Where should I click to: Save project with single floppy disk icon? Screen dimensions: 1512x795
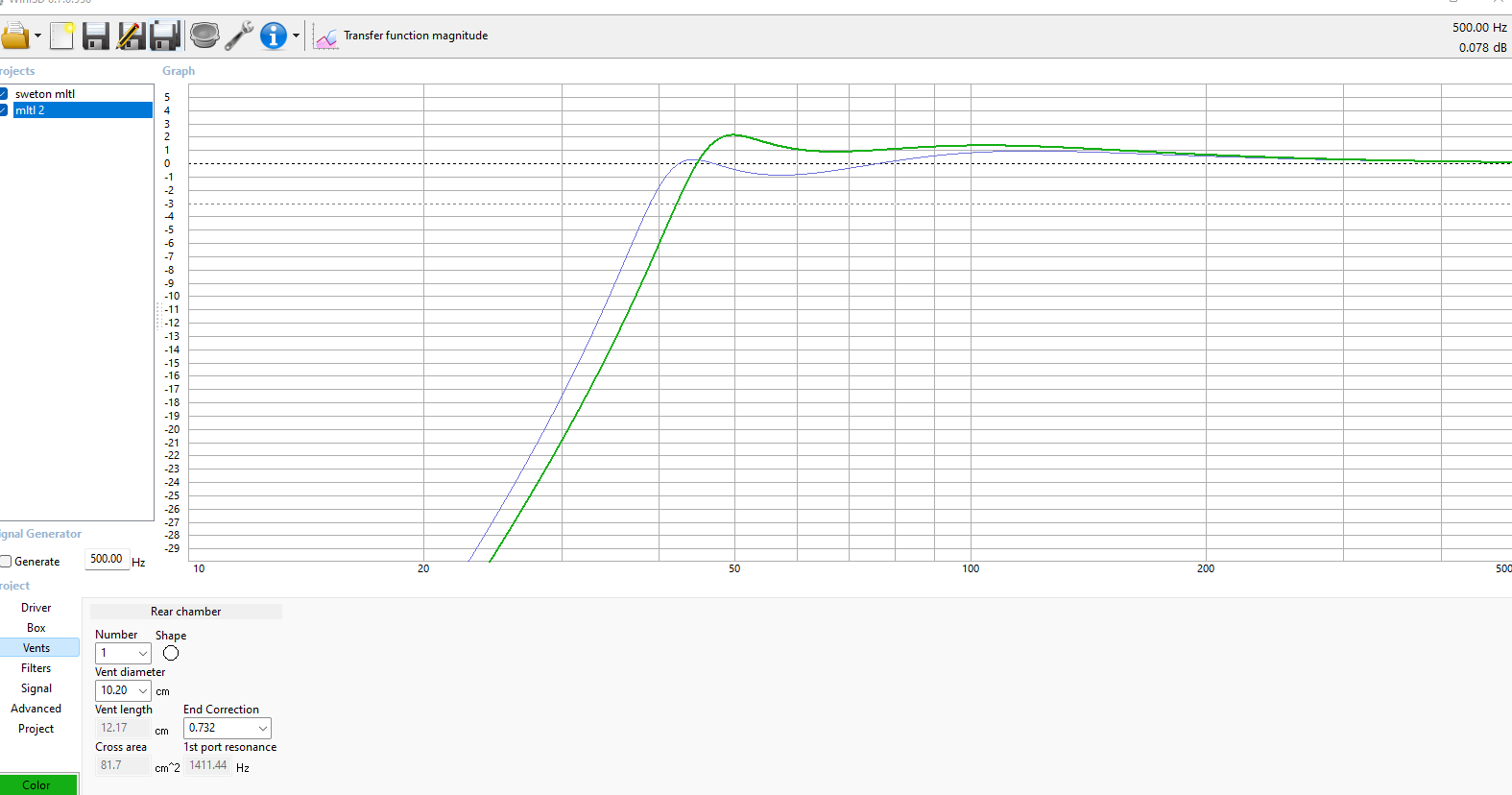(x=95, y=36)
